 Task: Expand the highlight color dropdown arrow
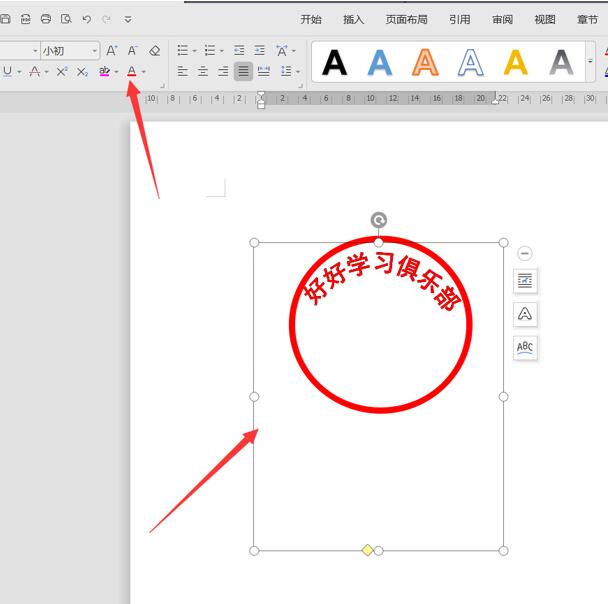[116, 72]
